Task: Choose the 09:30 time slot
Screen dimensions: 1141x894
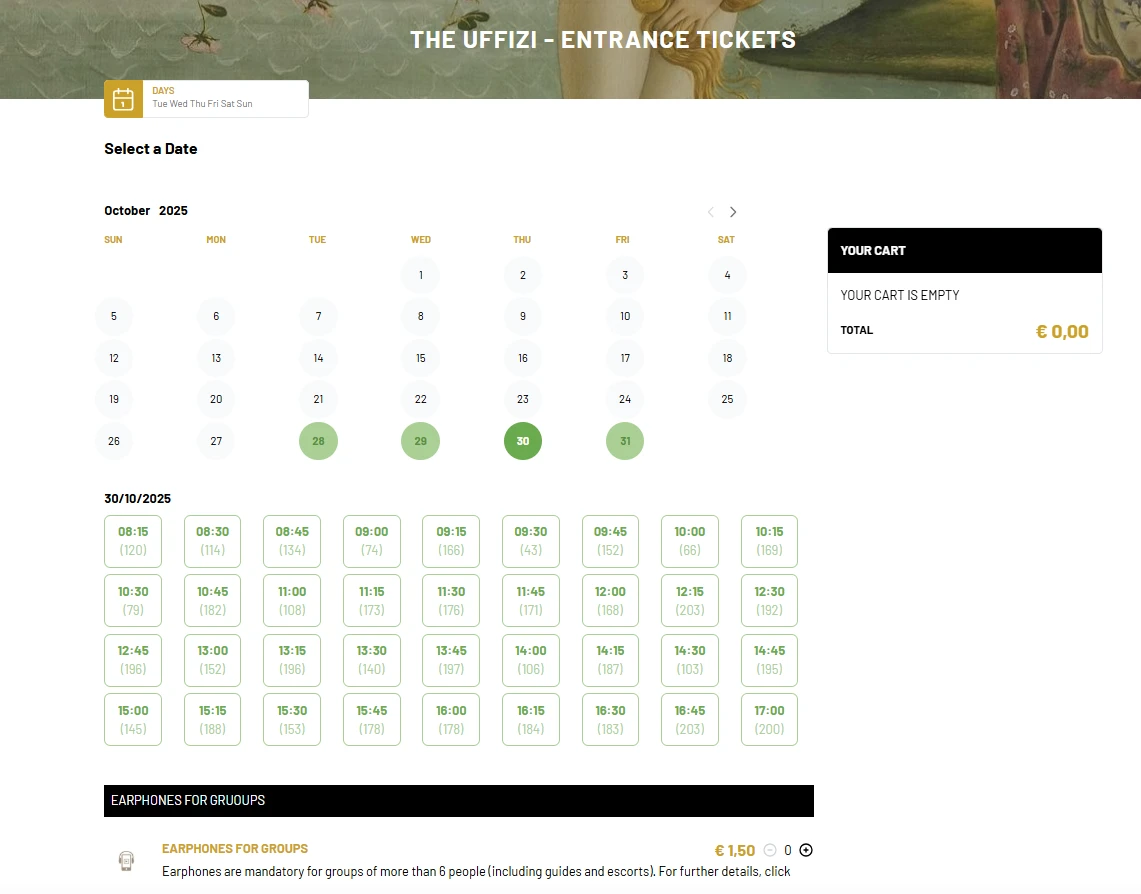Action: pos(530,541)
